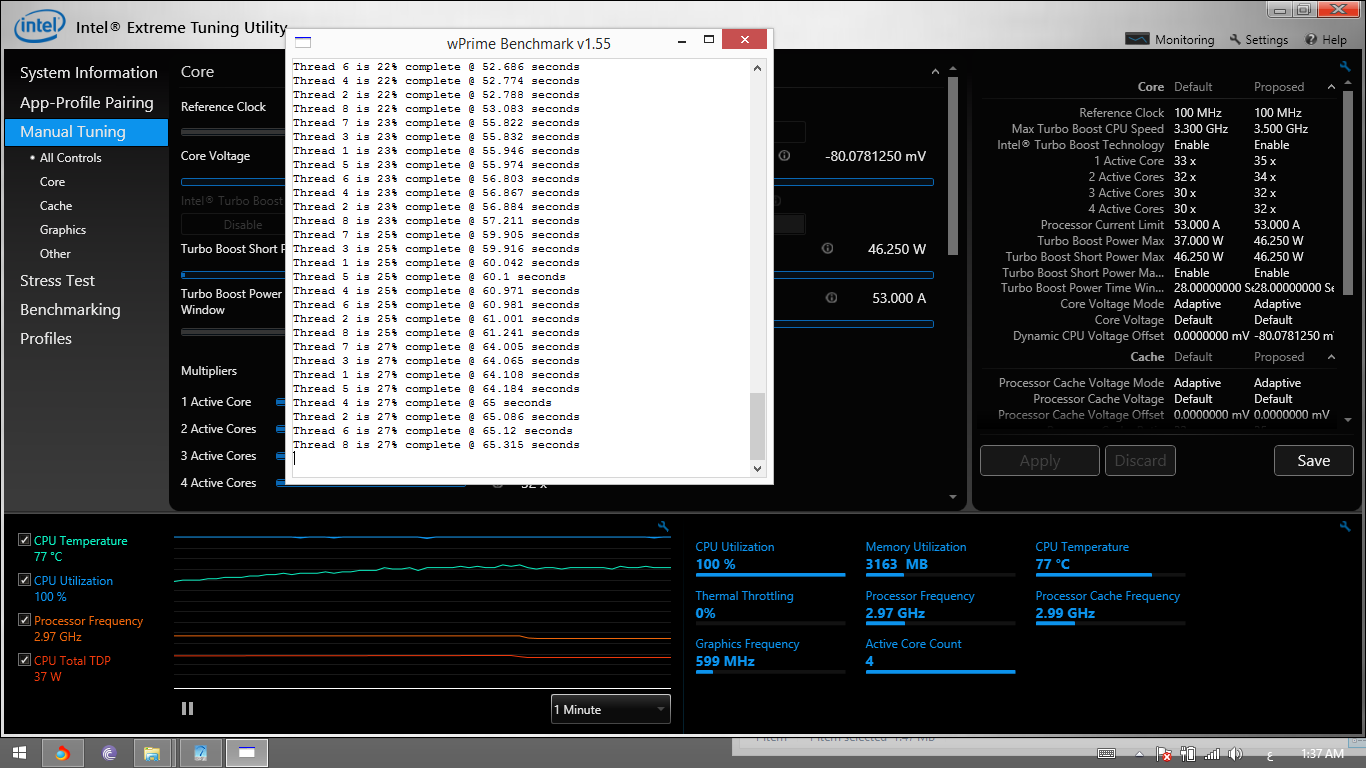This screenshot has width=1366, height=768.
Task: Open App-Profile Pairing
Action: tap(86, 102)
